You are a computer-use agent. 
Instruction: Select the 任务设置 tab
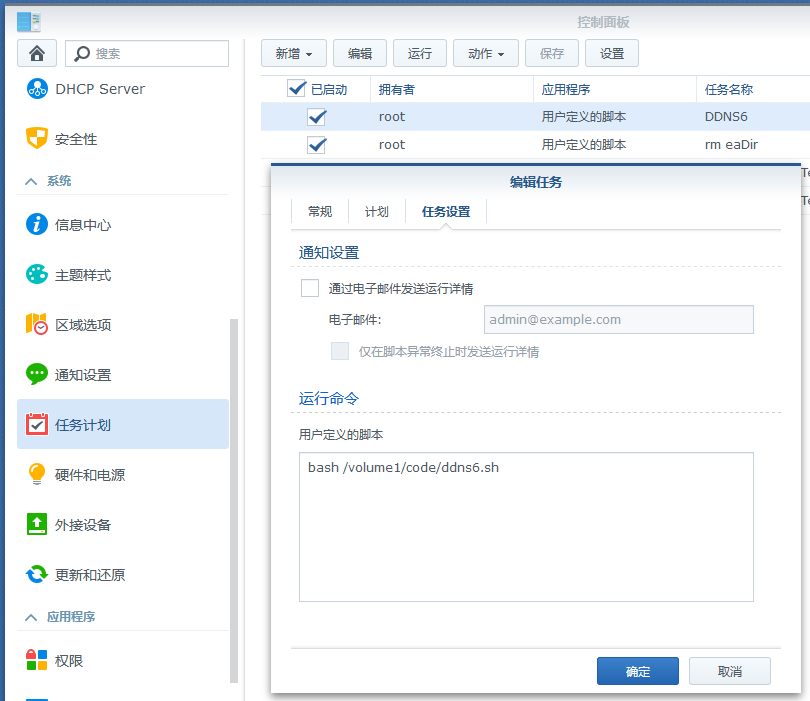(446, 212)
